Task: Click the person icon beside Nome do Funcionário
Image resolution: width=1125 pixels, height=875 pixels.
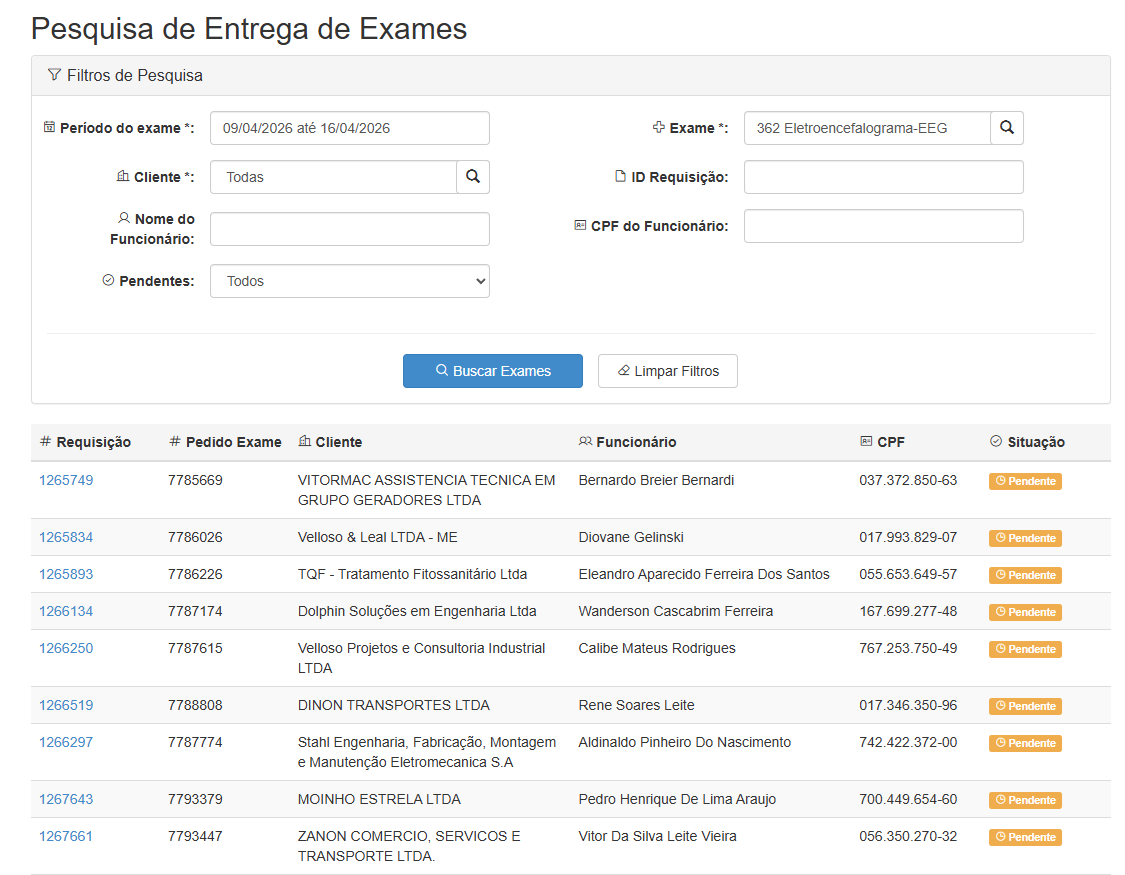Action: pyautogui.click(x=124, y=217)
